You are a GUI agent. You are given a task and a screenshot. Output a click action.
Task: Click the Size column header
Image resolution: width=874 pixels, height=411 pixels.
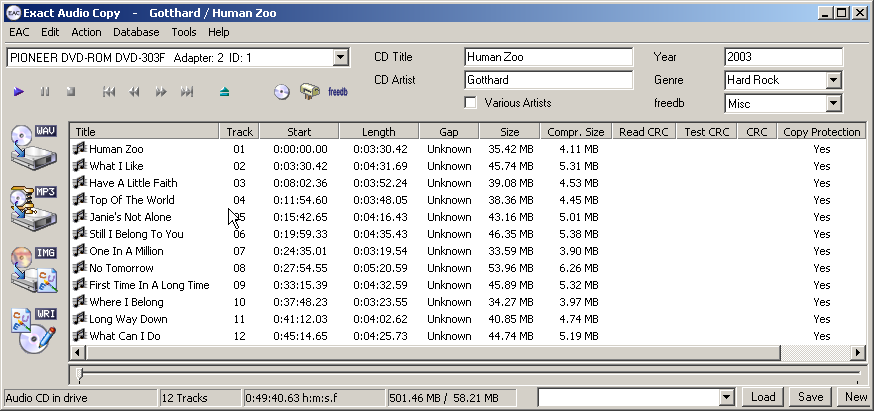pyautogui.click(x=509, y=132)
